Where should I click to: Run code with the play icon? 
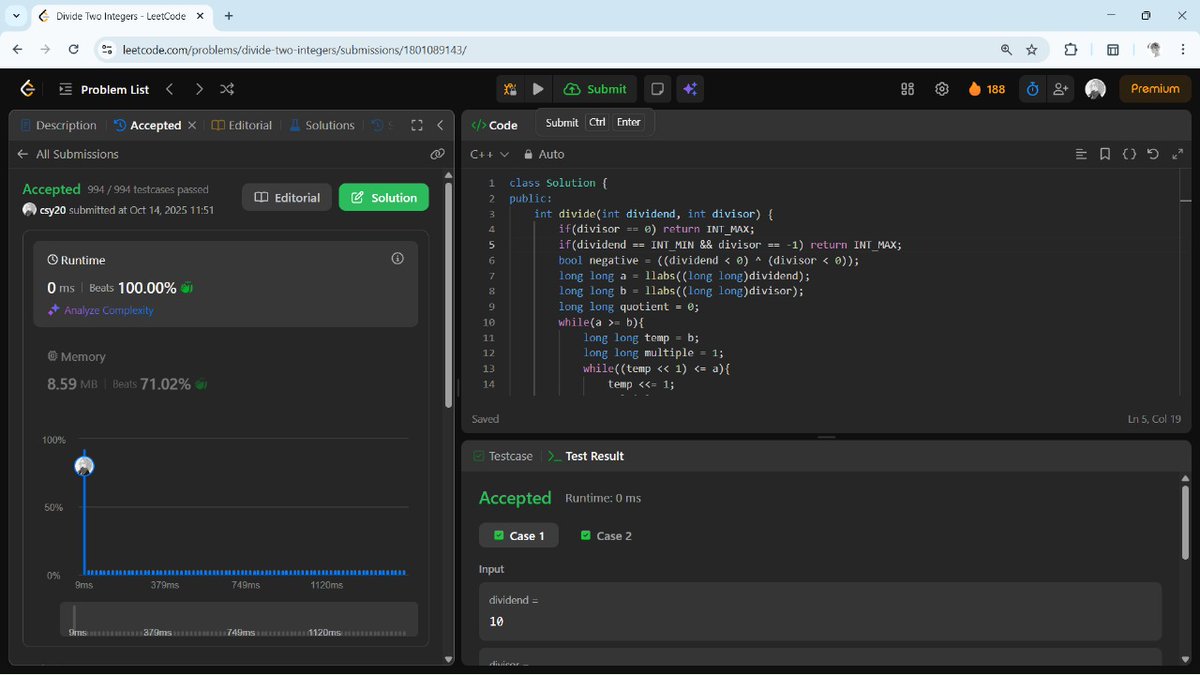(x=538, y=89)
